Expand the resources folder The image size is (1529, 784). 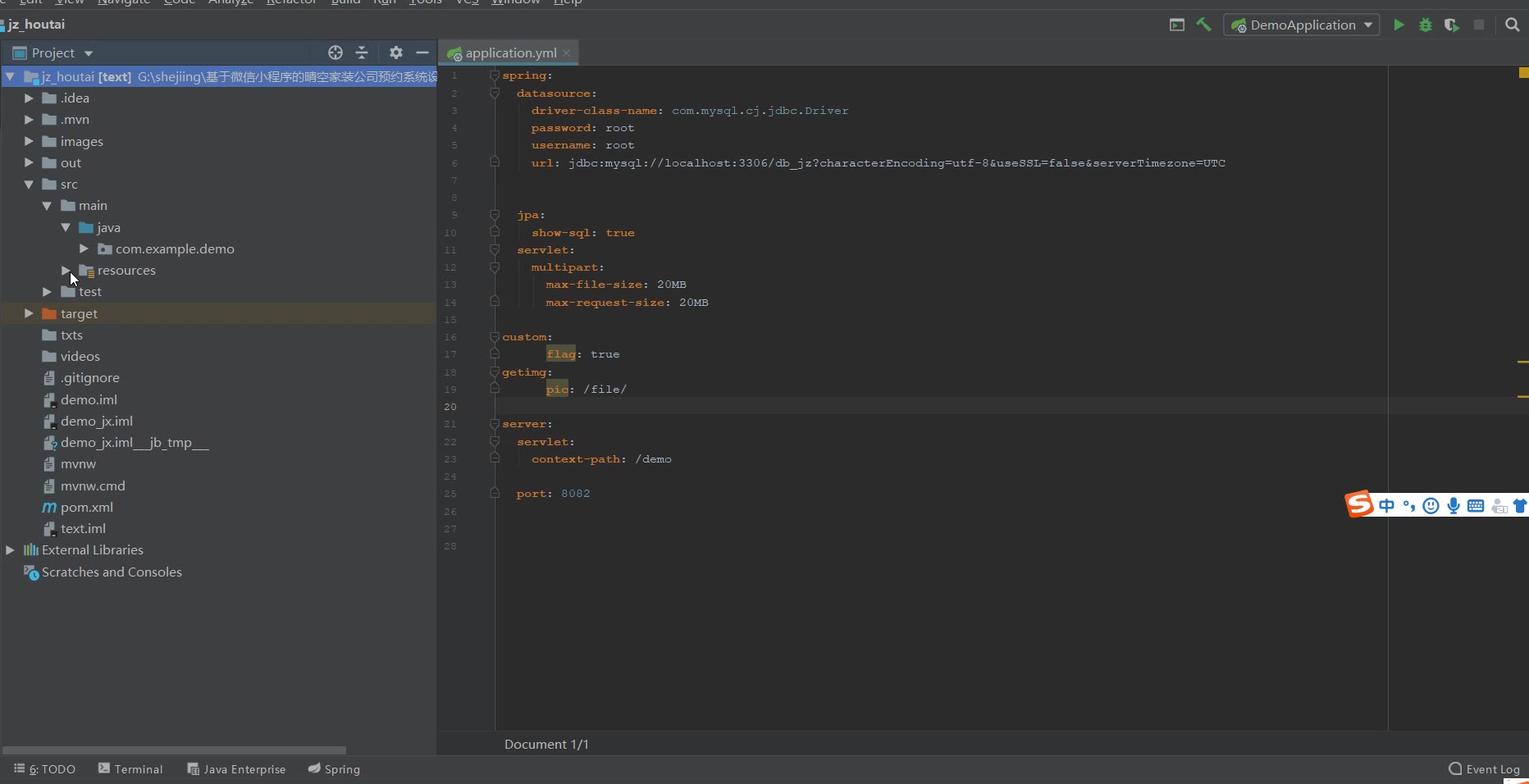(x=66, y=271)
